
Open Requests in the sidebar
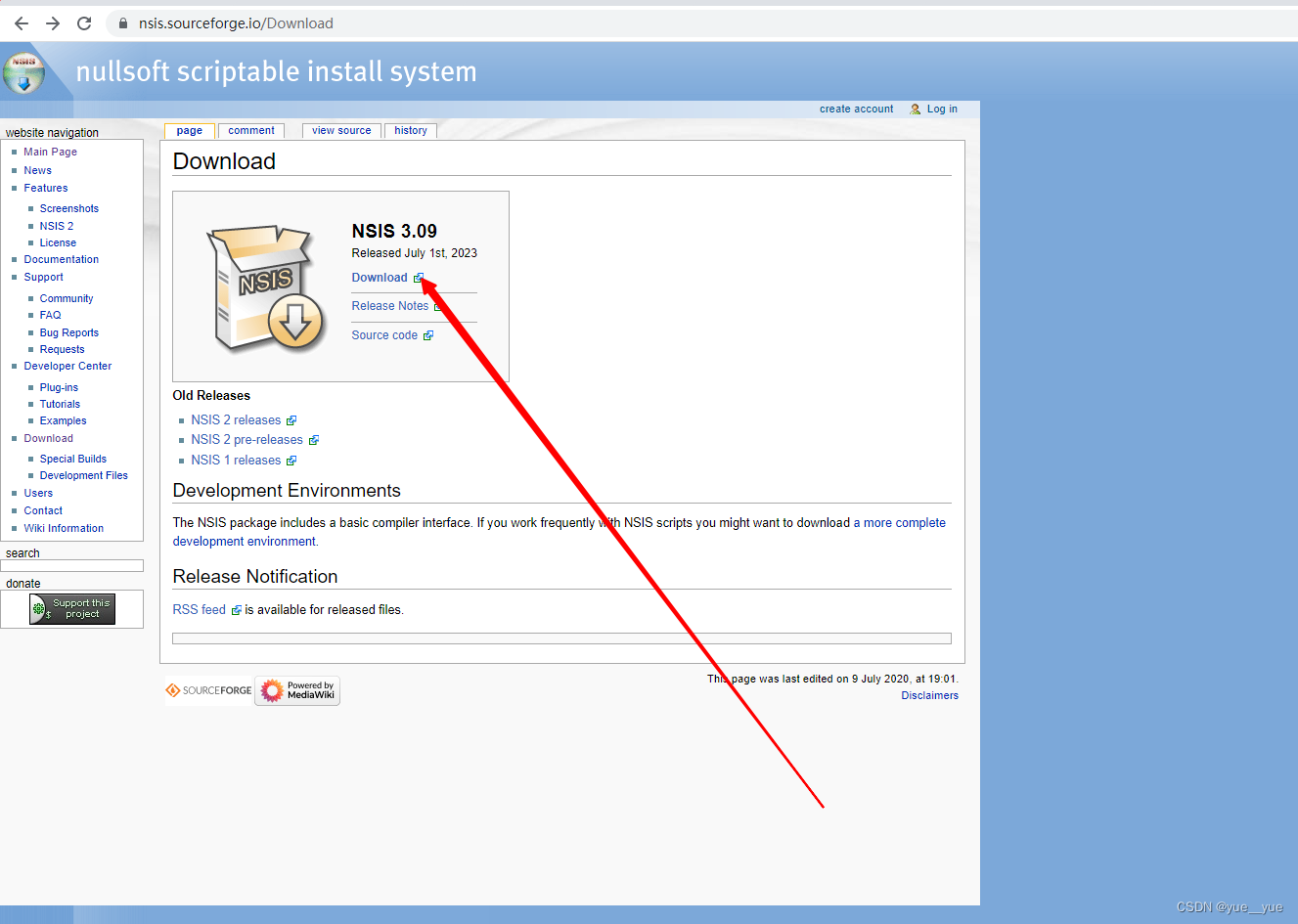point(63,350)
